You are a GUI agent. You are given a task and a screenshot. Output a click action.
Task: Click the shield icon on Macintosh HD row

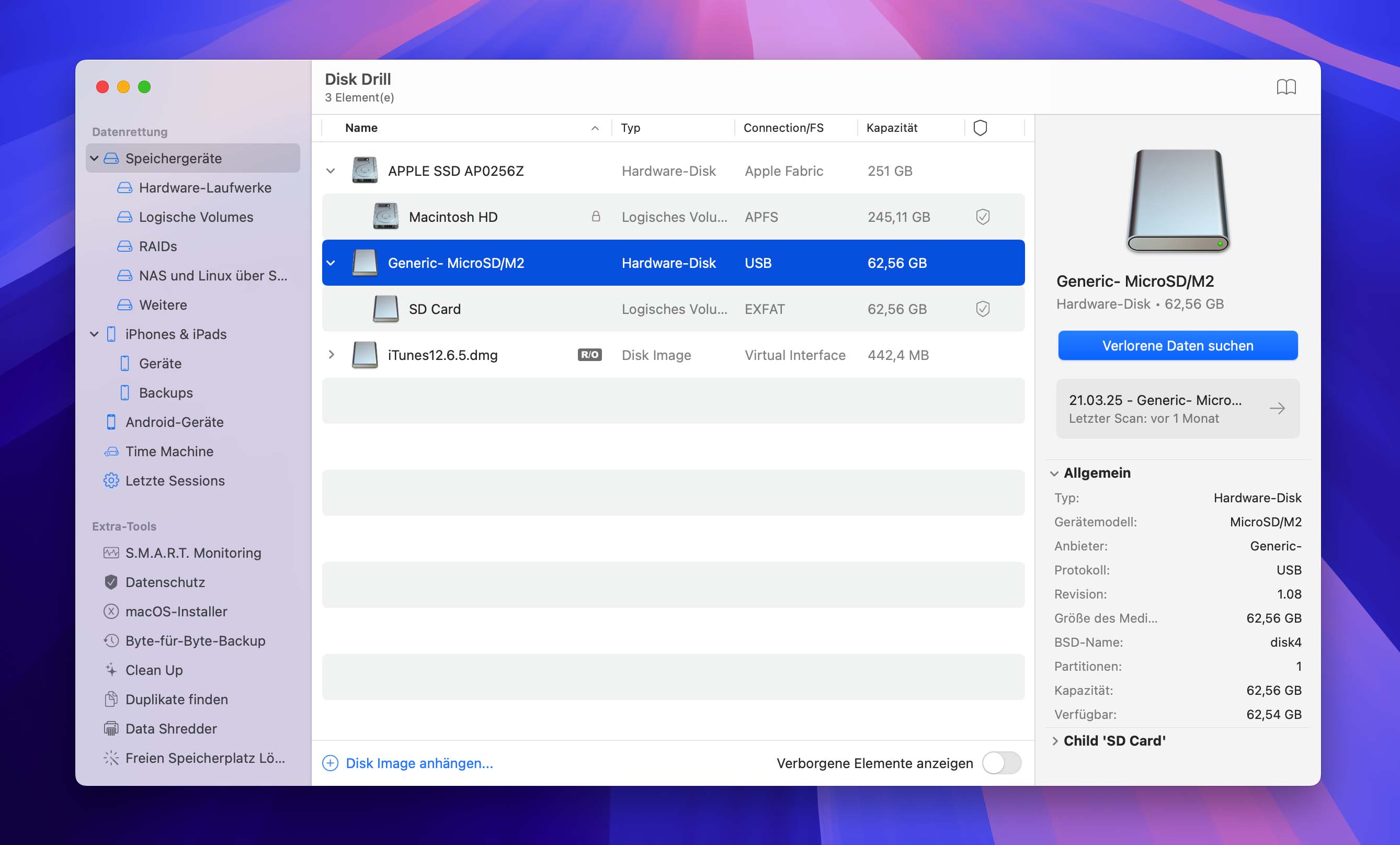pos(982,217)
